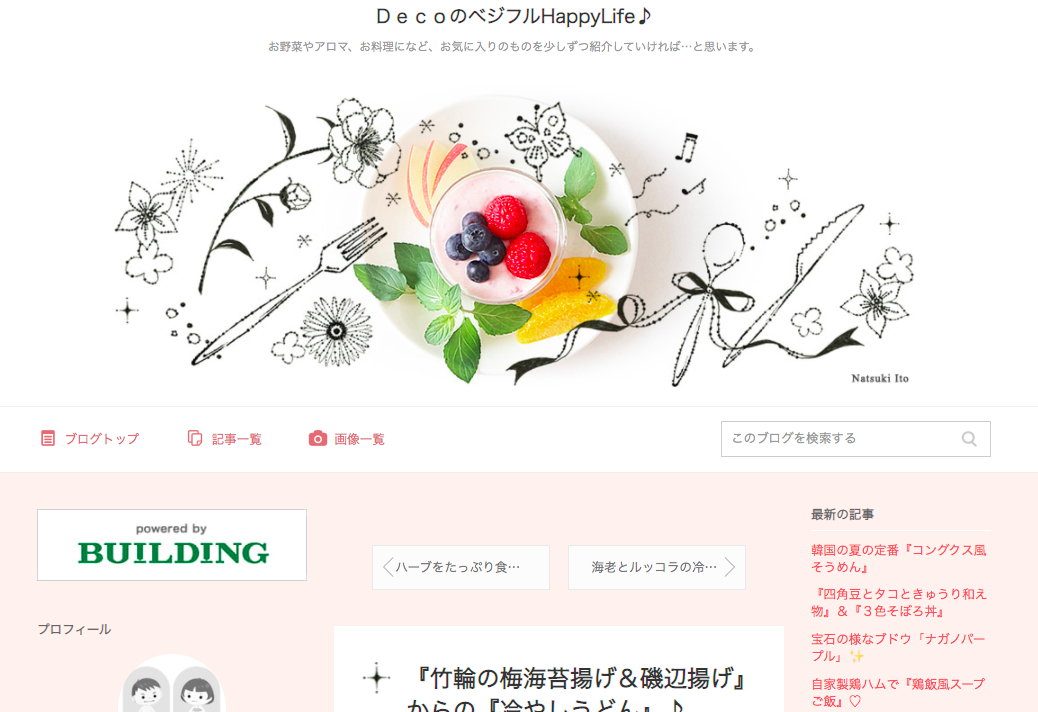
Task: Open the 記事一覧 menu item
Action: pos(225,439)
